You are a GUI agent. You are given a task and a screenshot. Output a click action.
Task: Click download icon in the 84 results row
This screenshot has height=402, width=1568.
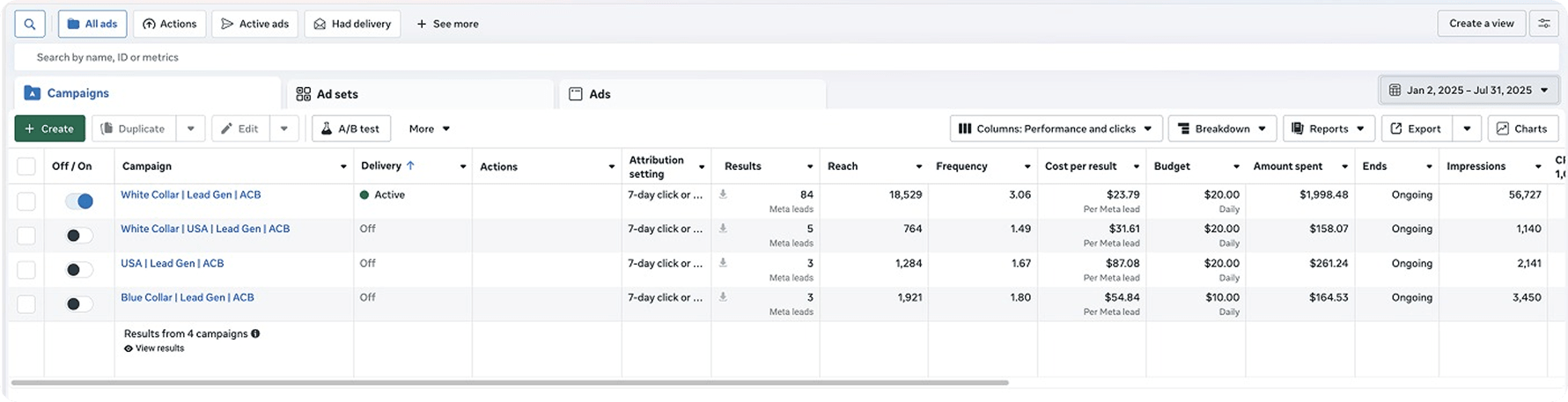pos(723,194)
